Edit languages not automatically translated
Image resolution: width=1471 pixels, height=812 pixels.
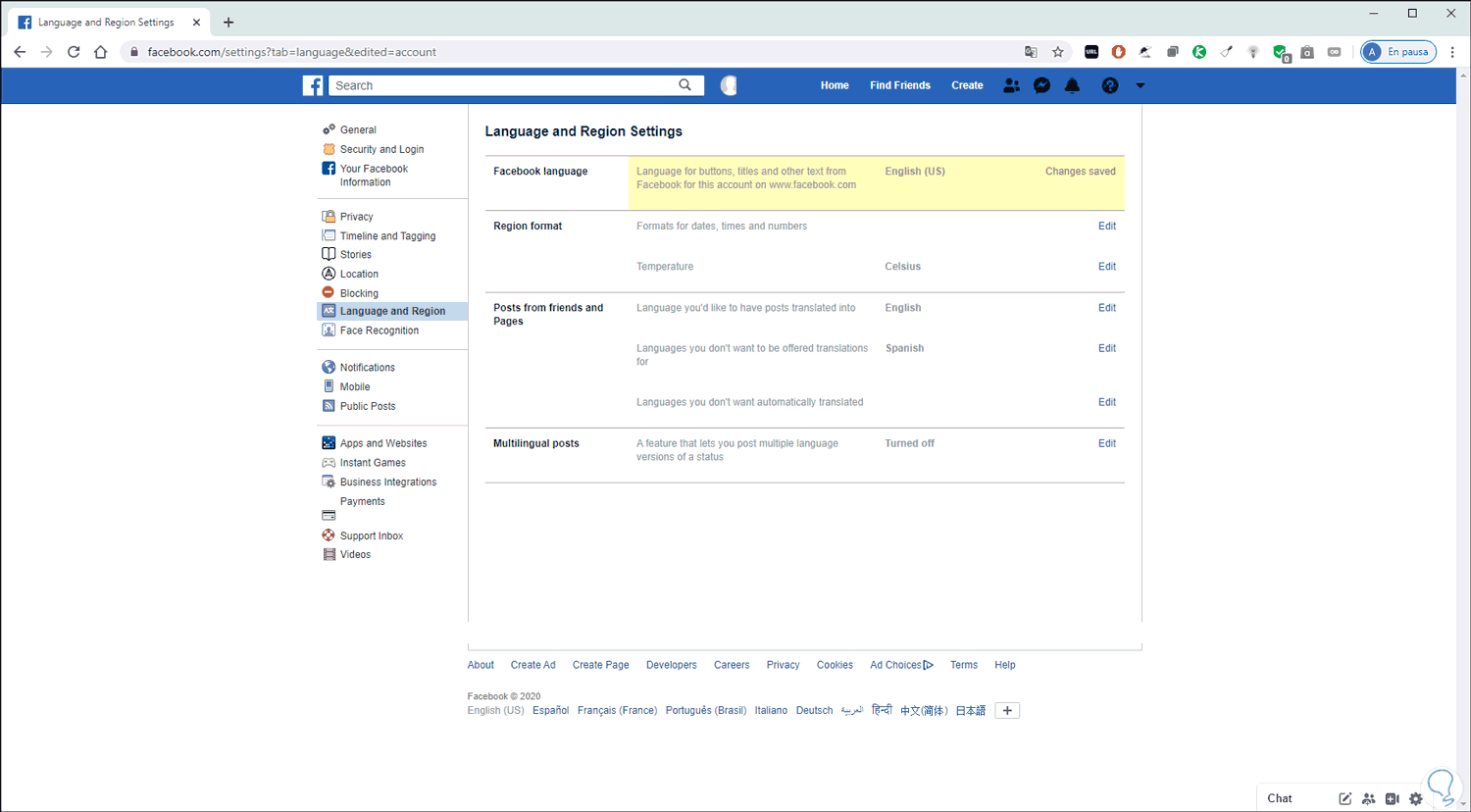pyautogui.click(x=1107, y=402)
